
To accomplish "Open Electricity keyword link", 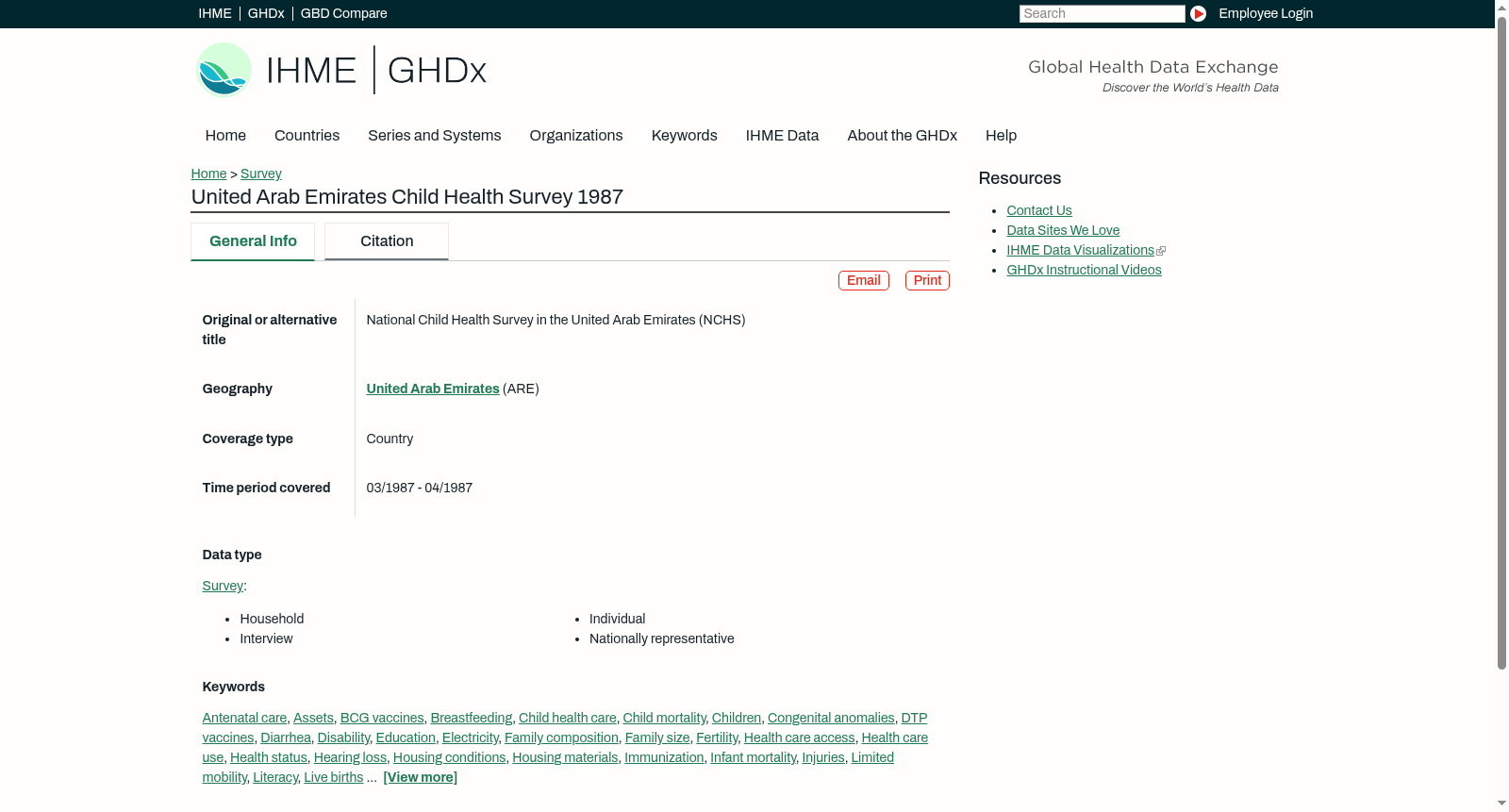I will [471, 737].
